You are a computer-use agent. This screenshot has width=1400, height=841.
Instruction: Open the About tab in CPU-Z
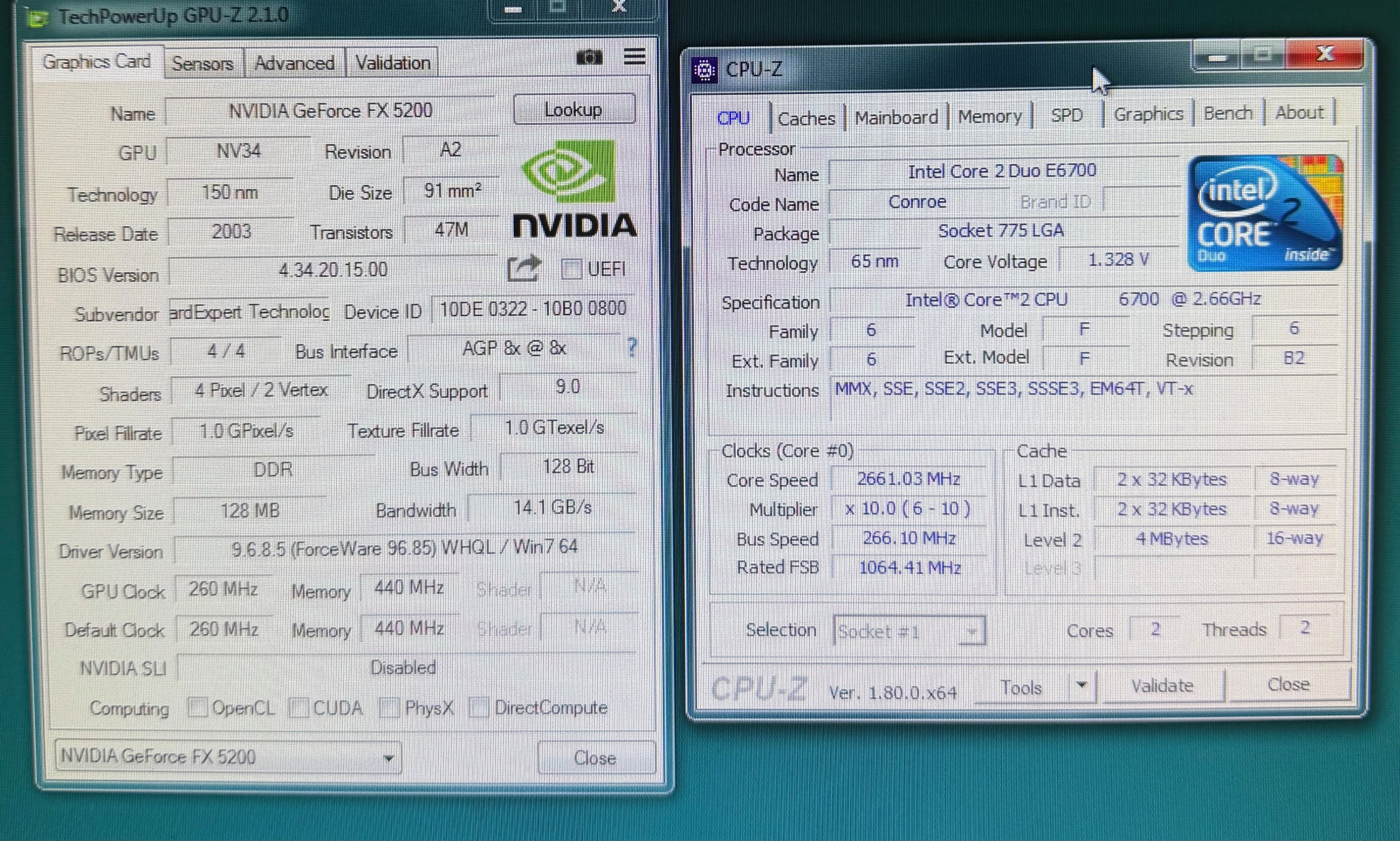[1299, 112]
